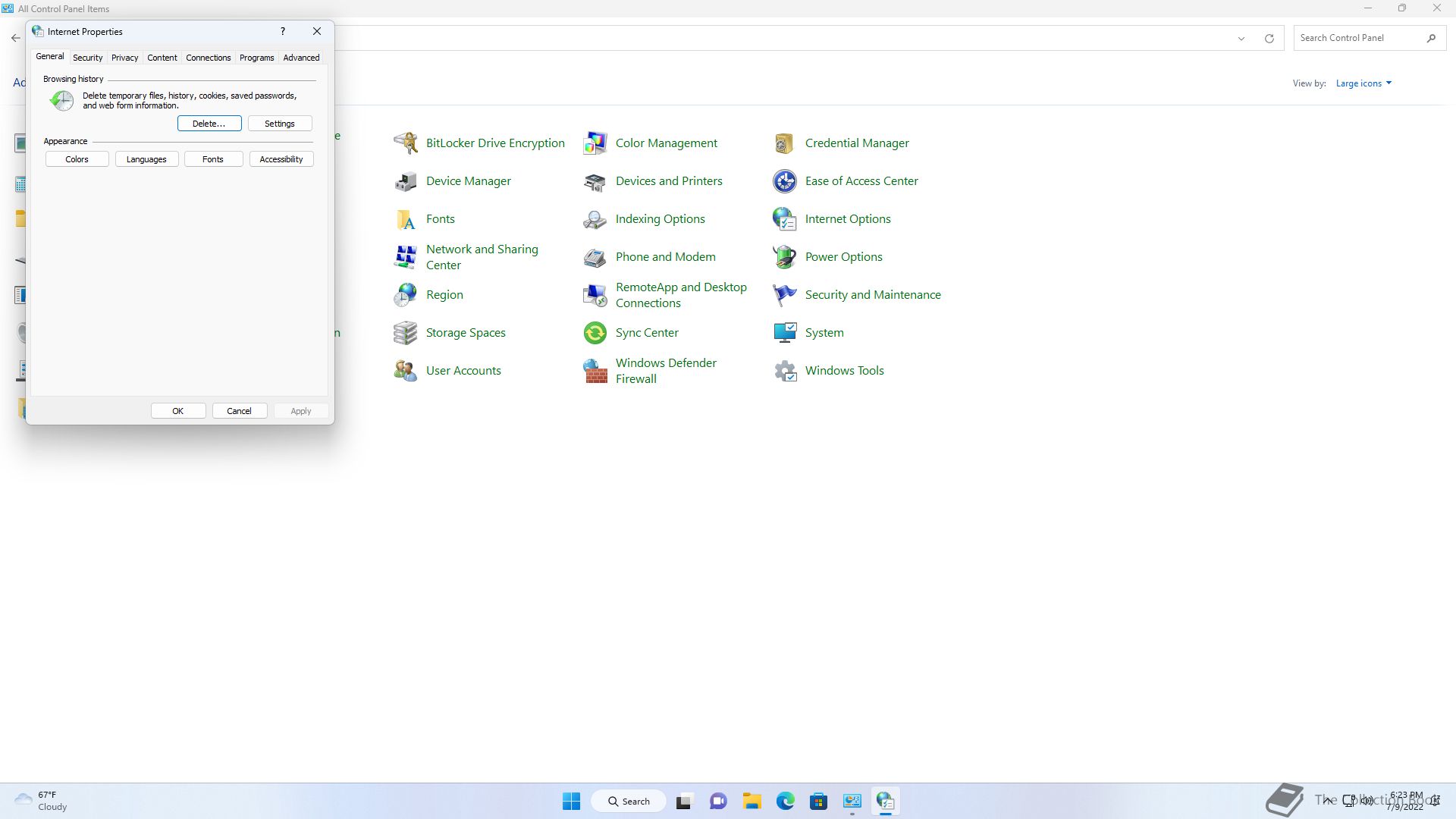Click the refresh icon in address bar
The height and width of the screenshot is (819, 1456).
[1269, 38]
